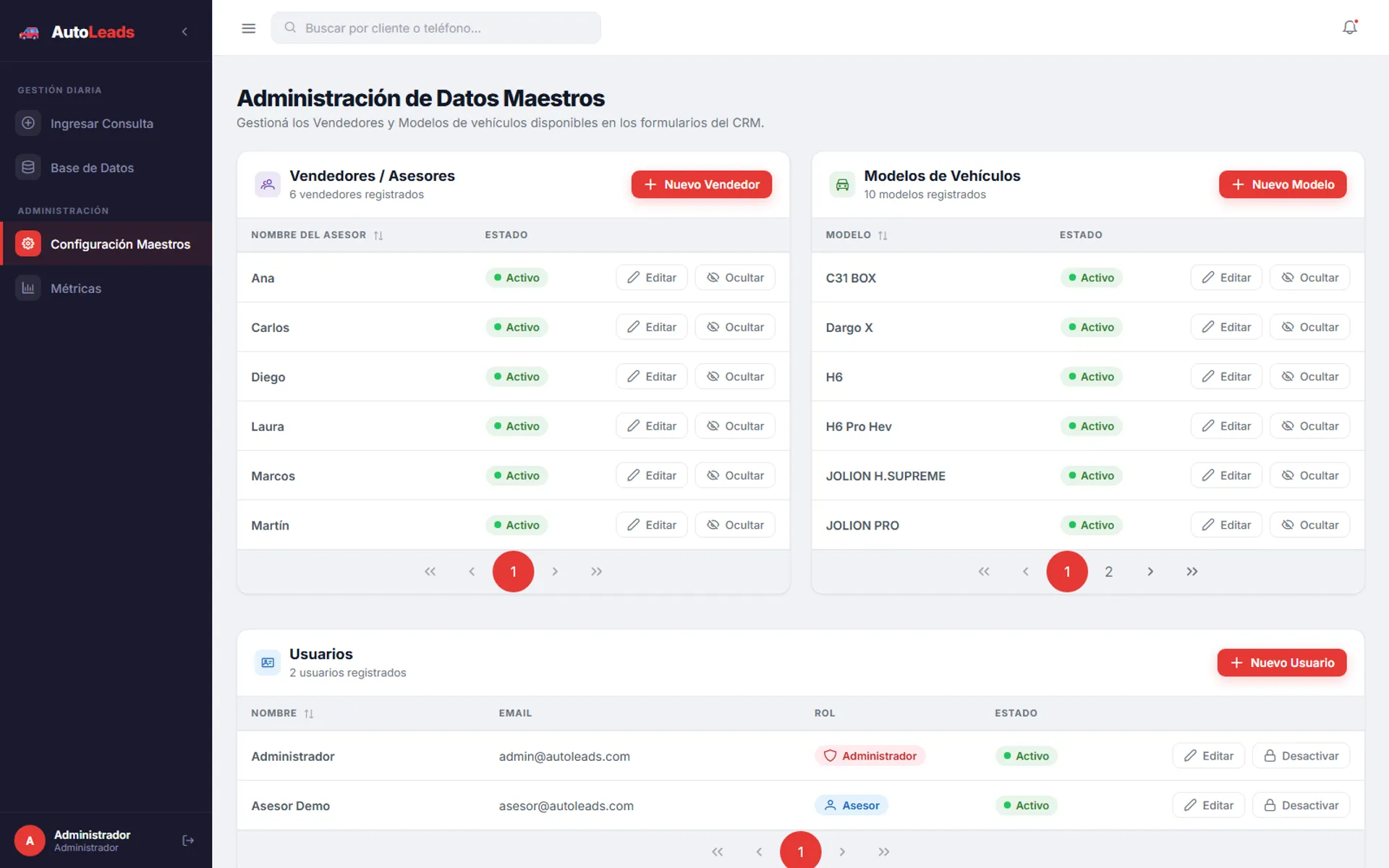Collapse the sidebar with the chevron arrow
Image resolution: width=1389 pixels, height=868 pixels.
click(x=184, y=32)
